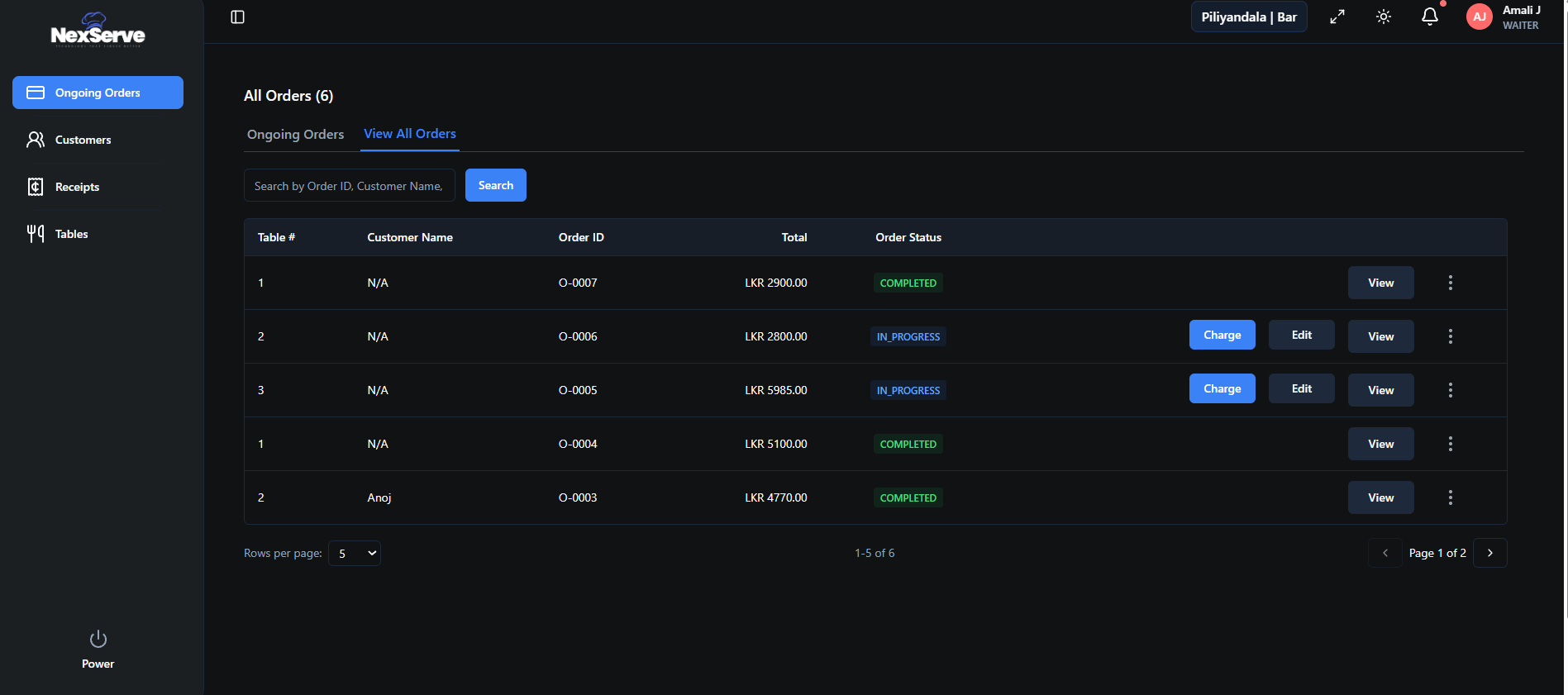Select the View All Orders tab
Viewport: 1568px width, 695px height.
[409, 134]
